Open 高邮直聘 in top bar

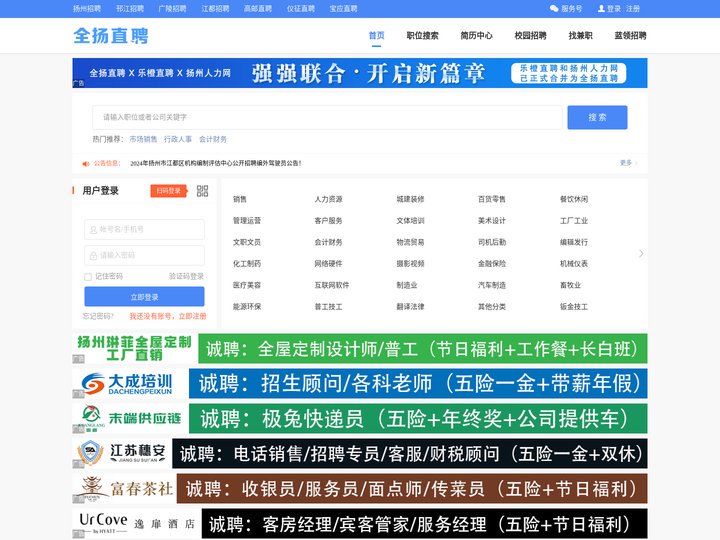point(258,9)
